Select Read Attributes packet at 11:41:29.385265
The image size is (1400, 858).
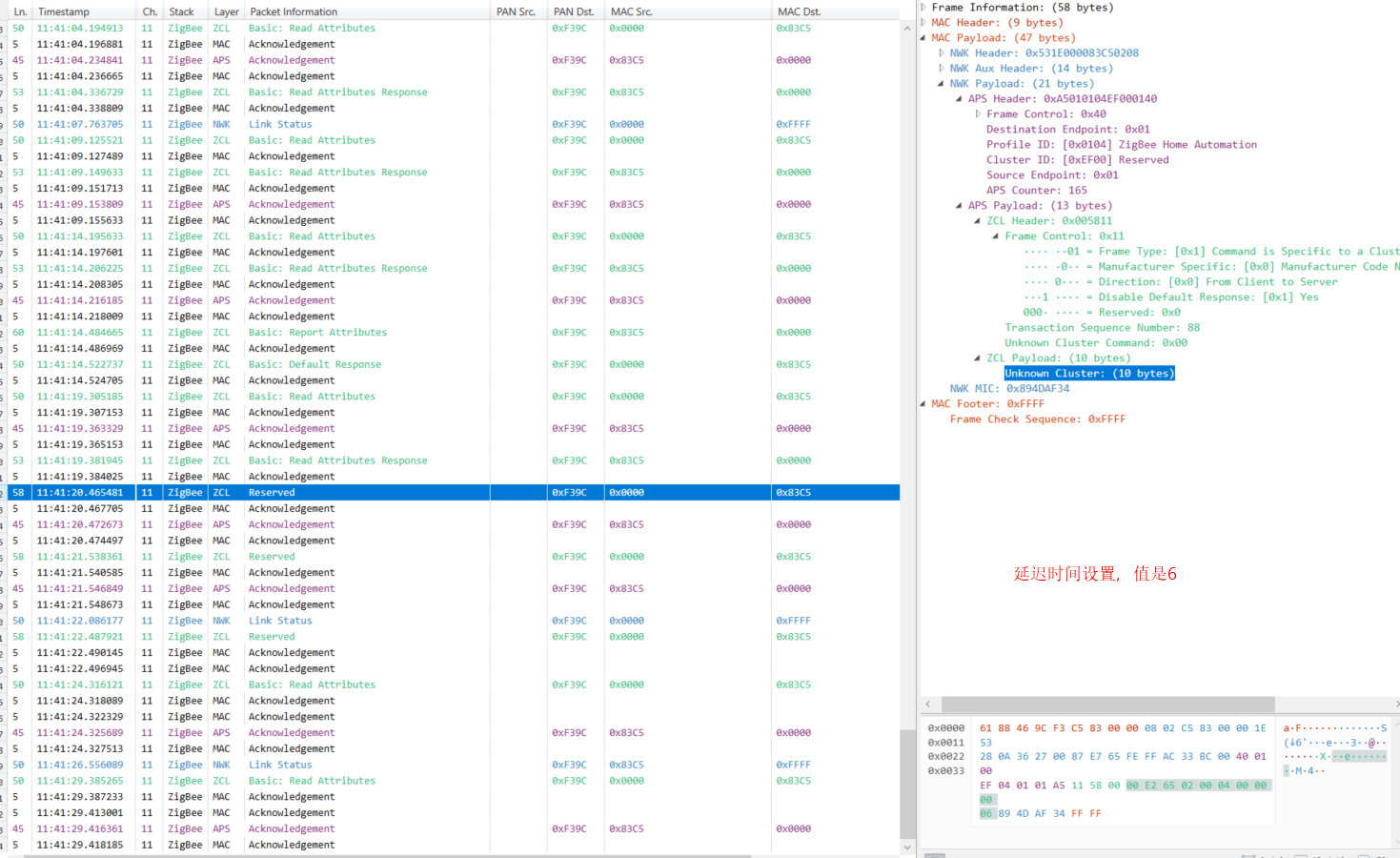454,781
